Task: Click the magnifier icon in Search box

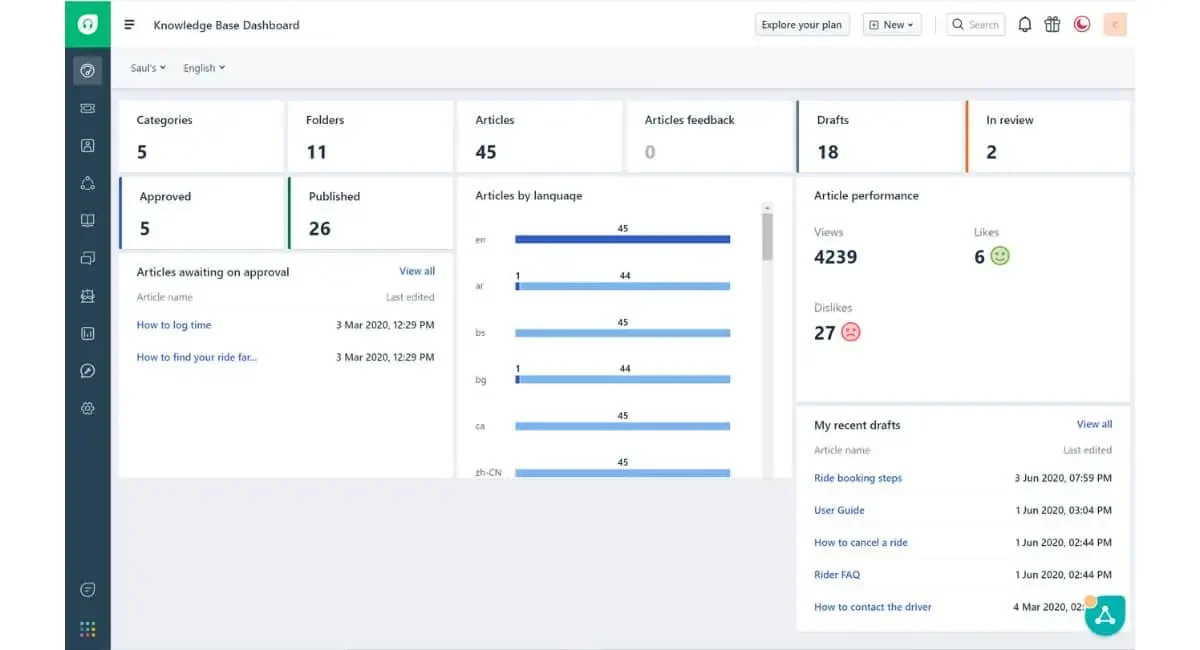Action: click(x=958, y=25)
